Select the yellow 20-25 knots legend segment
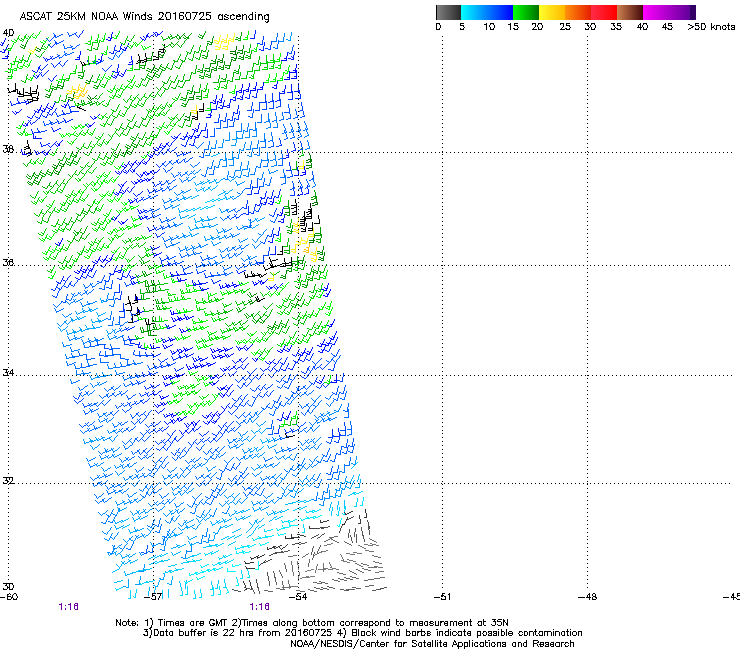This screenshot has height=650, width=740. 552,12
